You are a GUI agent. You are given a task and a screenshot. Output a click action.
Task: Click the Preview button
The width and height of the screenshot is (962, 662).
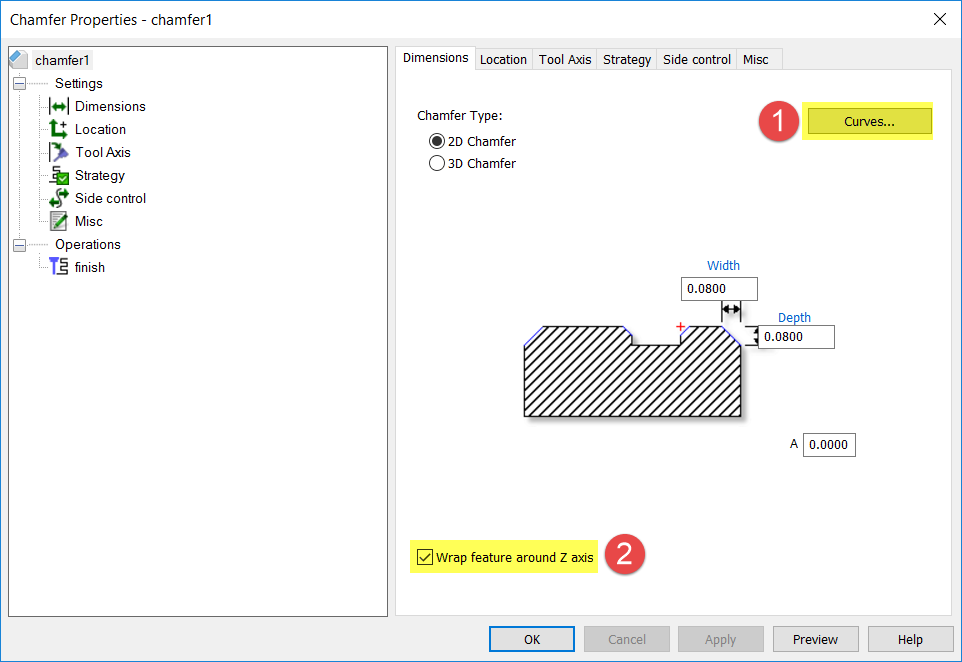(x=815, y=639)
